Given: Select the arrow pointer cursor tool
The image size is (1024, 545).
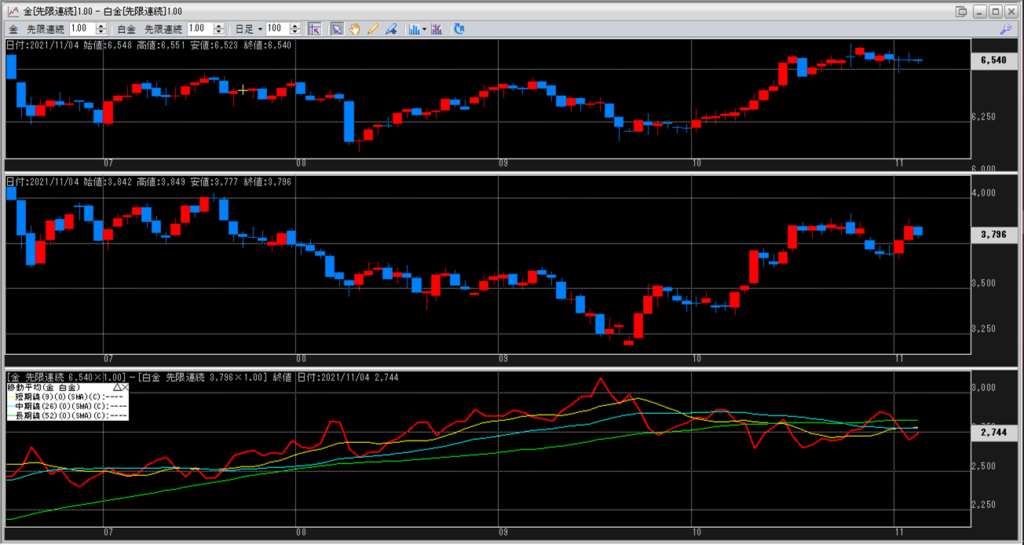Looking at the screenshot, I should pos(336,29).
